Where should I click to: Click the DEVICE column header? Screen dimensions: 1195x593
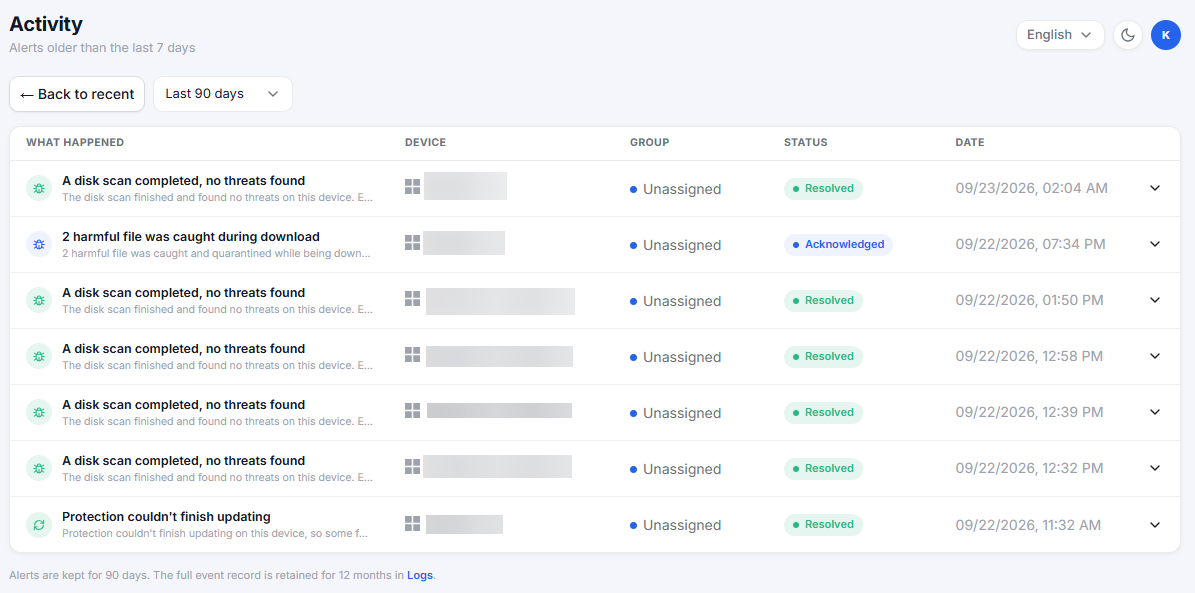[x=425, y=143]
